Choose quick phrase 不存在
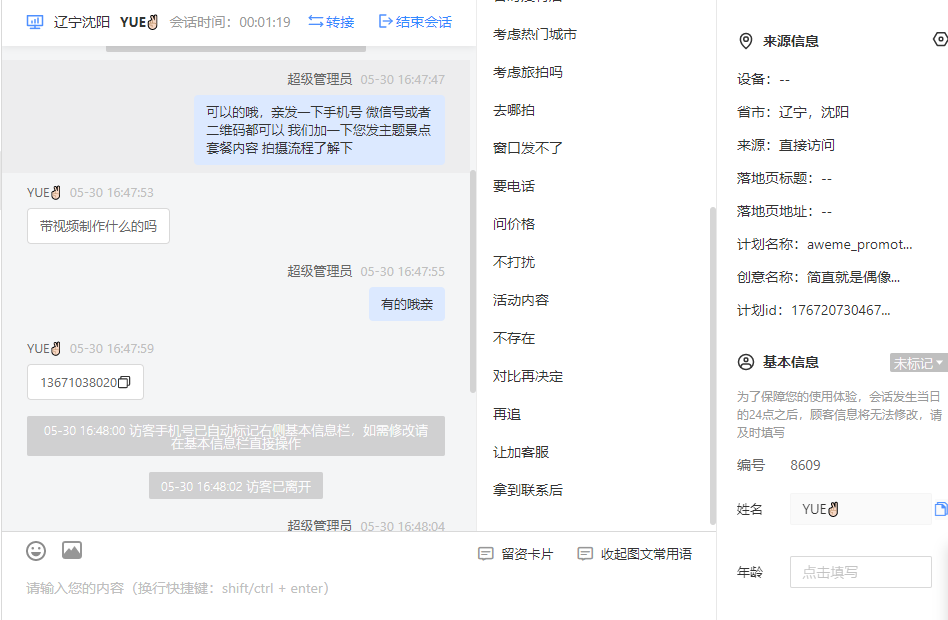Screen dimensions: 948x620 pyautogui.click(x=514, y=338)
